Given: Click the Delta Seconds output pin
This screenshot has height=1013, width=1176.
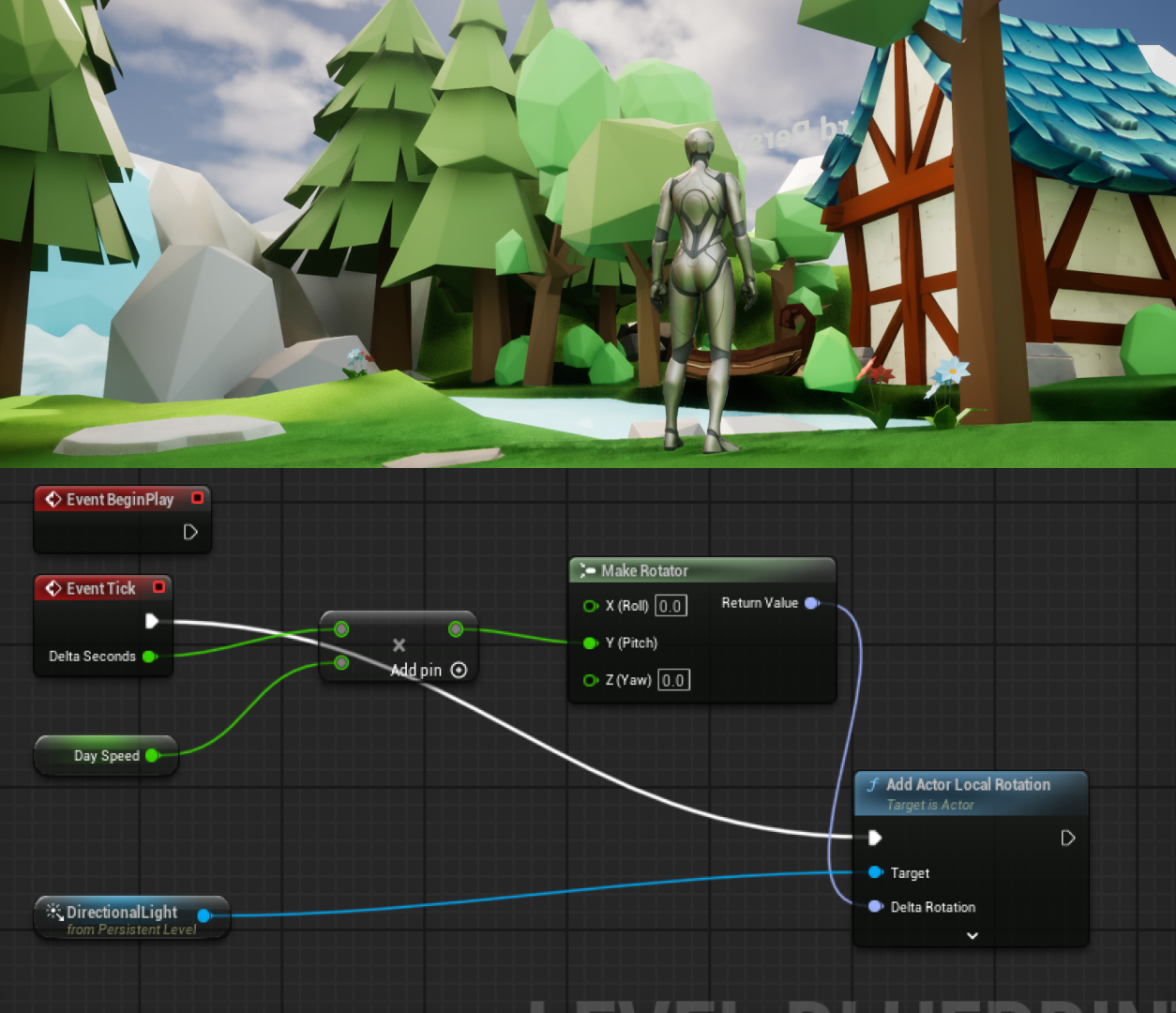Looking at the screenshot, I should [x=150, y=657].
